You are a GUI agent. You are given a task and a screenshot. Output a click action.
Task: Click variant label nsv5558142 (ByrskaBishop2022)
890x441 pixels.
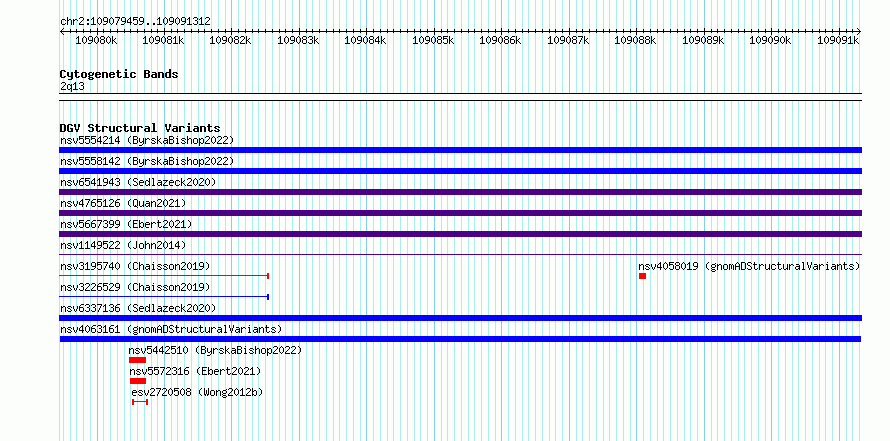coord(147,161)
